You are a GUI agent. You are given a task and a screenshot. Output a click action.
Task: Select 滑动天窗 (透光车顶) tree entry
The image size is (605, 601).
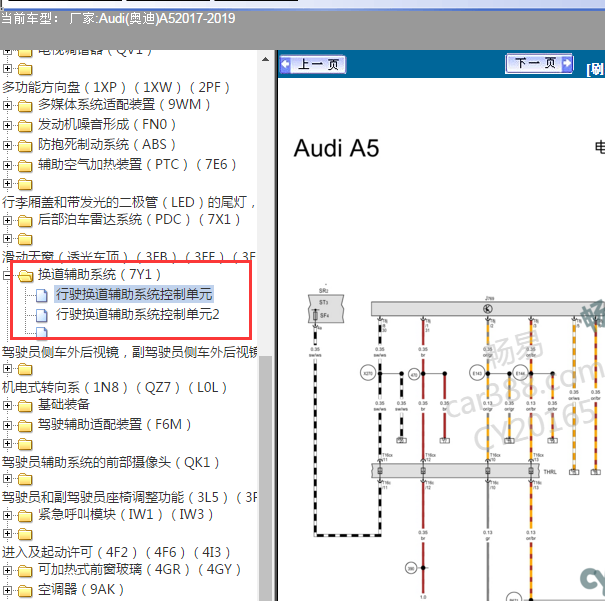(x=129, y=256)
